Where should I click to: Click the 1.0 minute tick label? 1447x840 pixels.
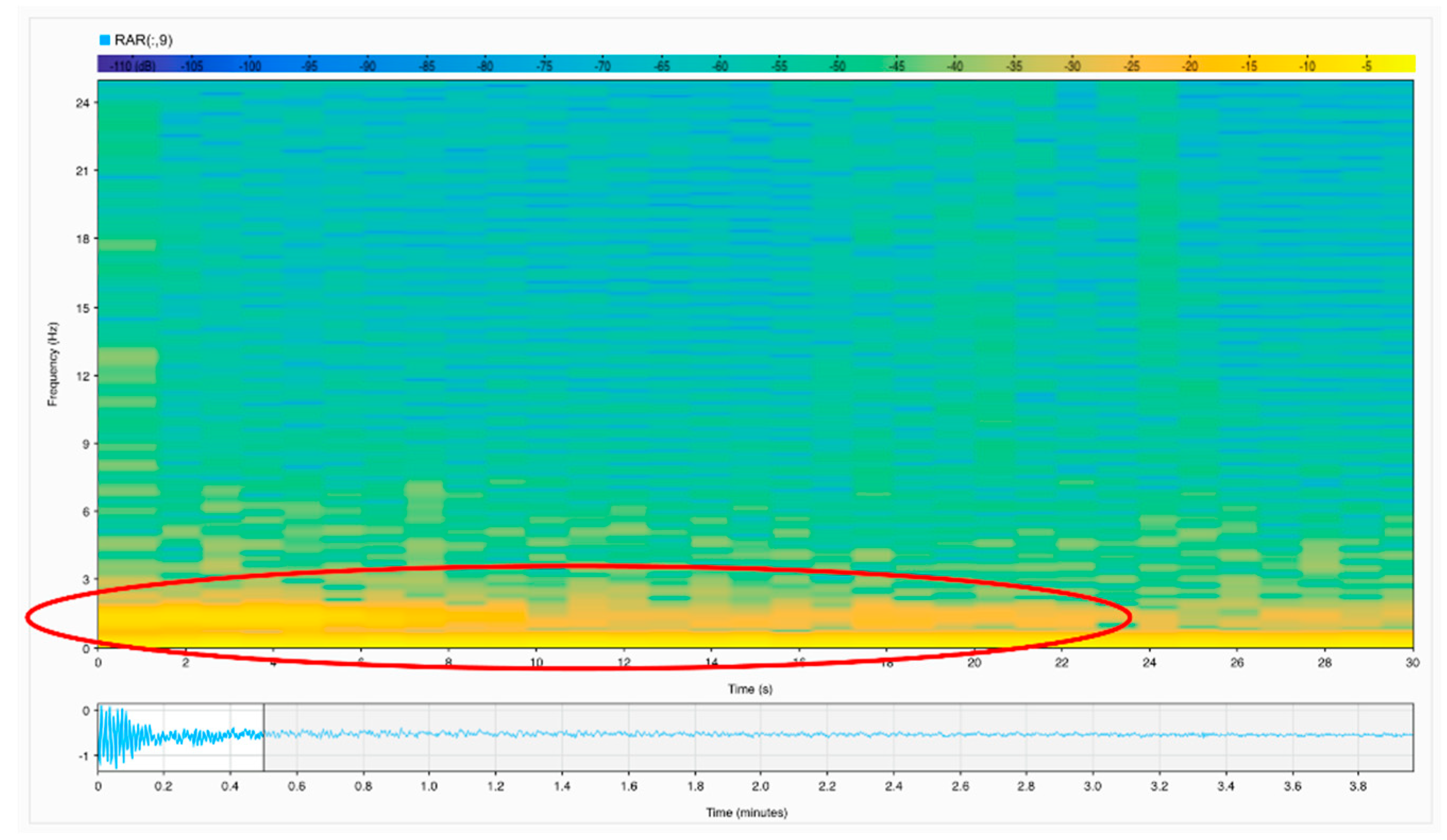tap(429, 786)
